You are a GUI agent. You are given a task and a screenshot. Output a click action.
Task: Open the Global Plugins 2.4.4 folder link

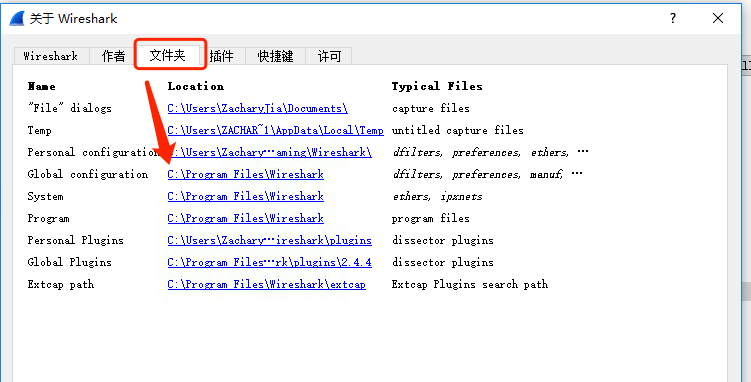270,262
